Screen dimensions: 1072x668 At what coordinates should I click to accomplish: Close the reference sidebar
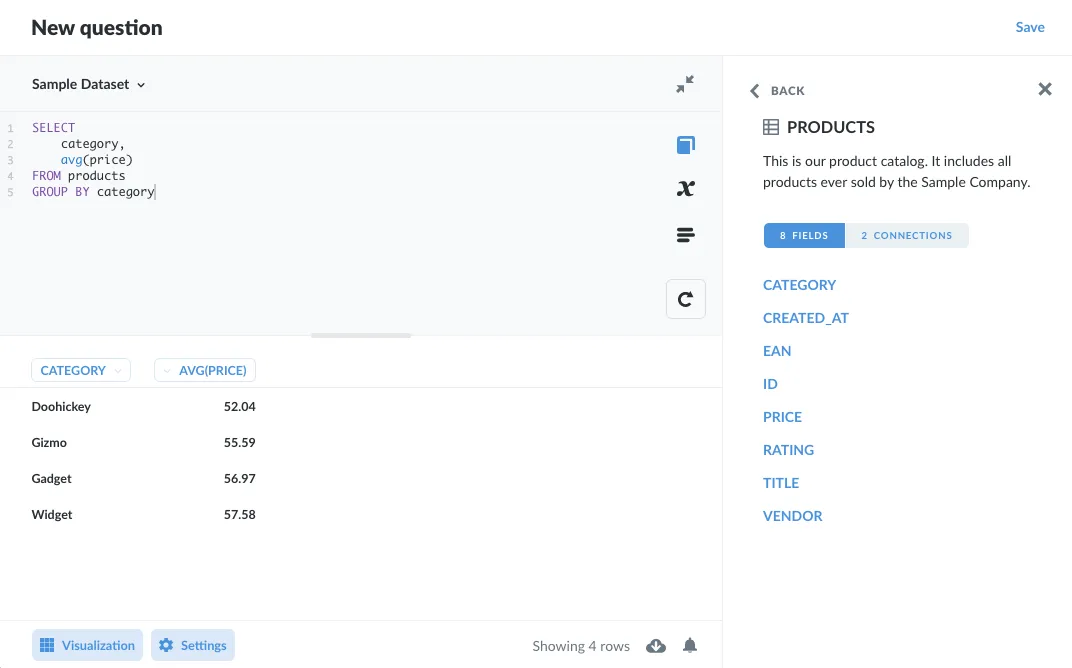point(1044,89)
